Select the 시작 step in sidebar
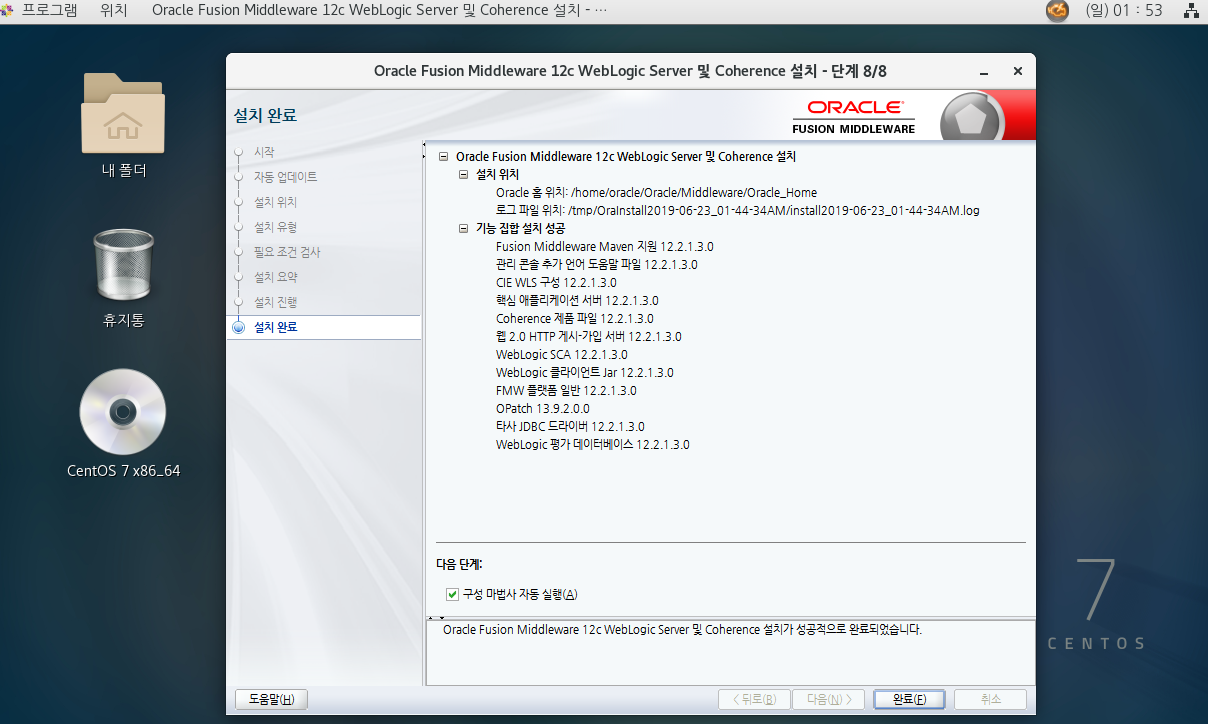This screenshot has width=1208, height=724. (264, 152)
